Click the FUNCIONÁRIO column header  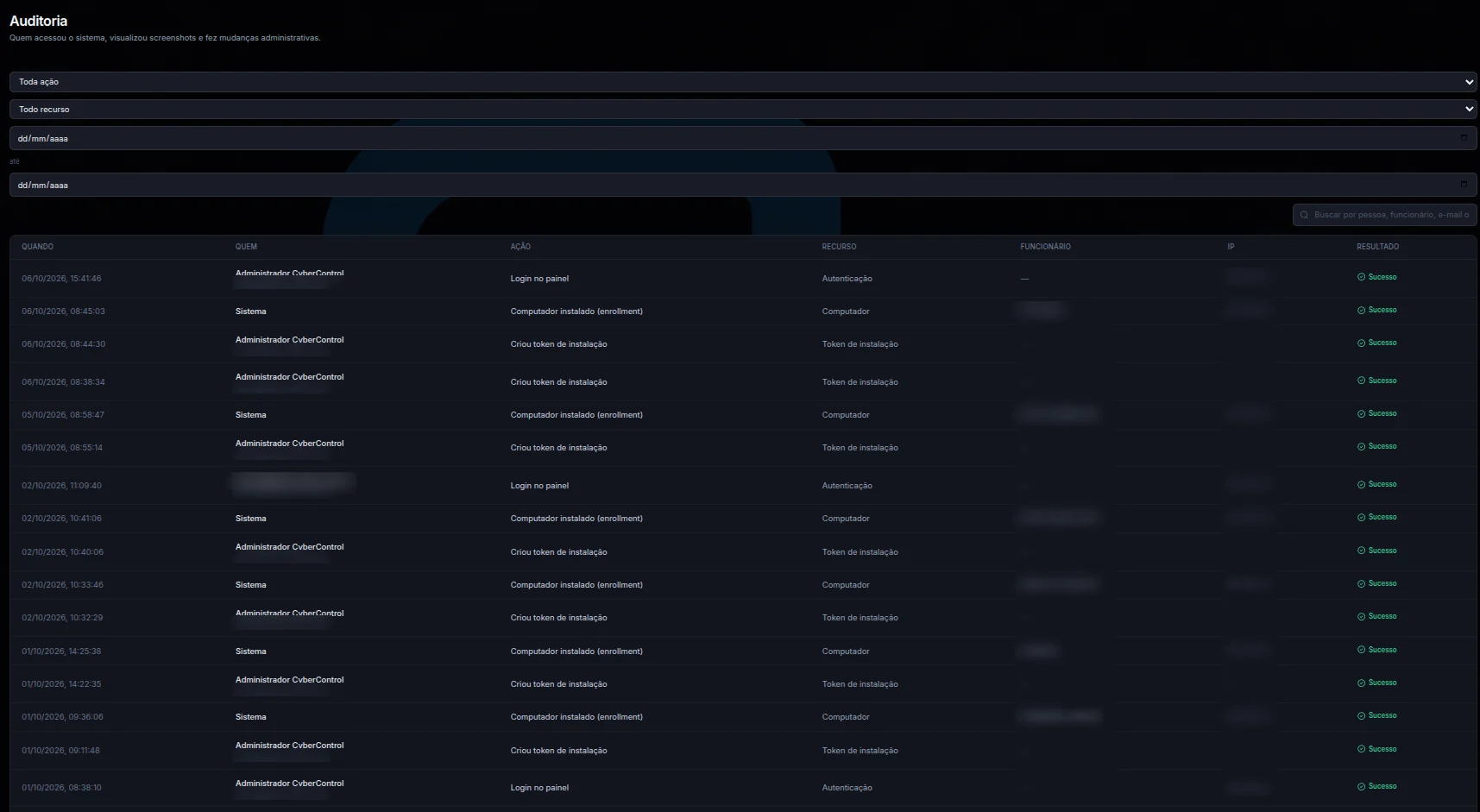coord(1045,247)
